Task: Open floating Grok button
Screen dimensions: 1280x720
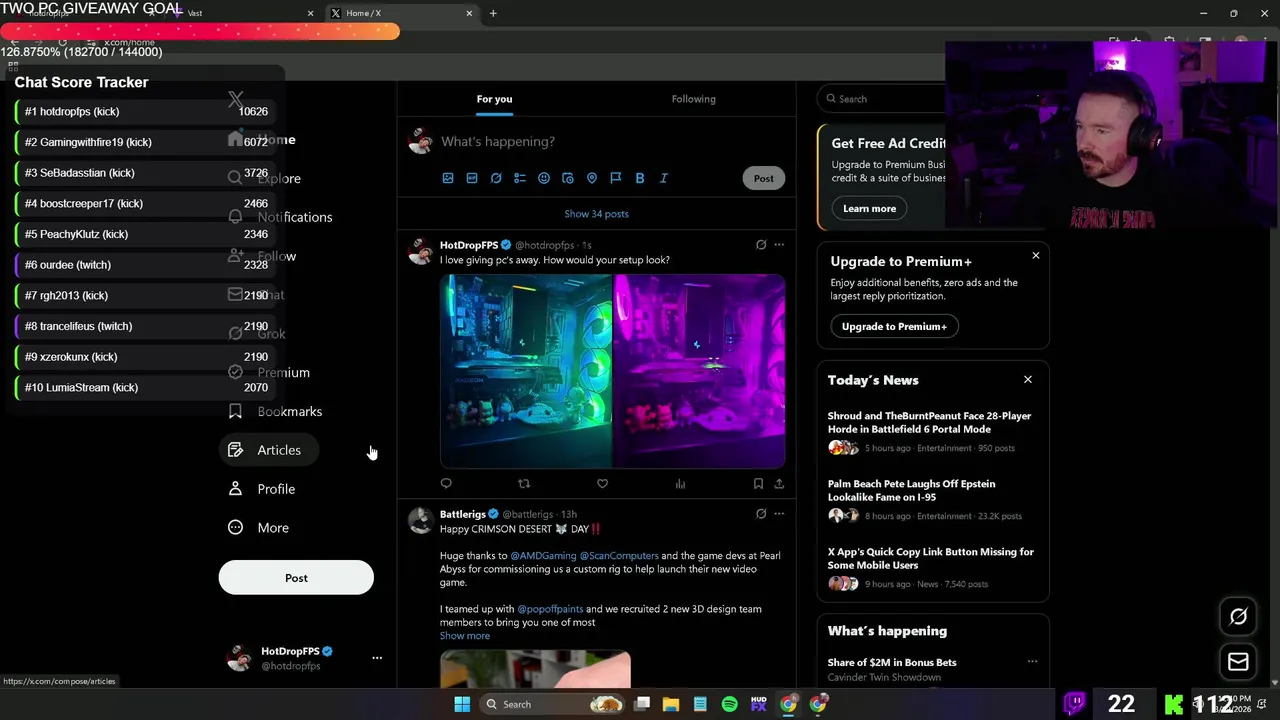Action: pos(1238,617)
